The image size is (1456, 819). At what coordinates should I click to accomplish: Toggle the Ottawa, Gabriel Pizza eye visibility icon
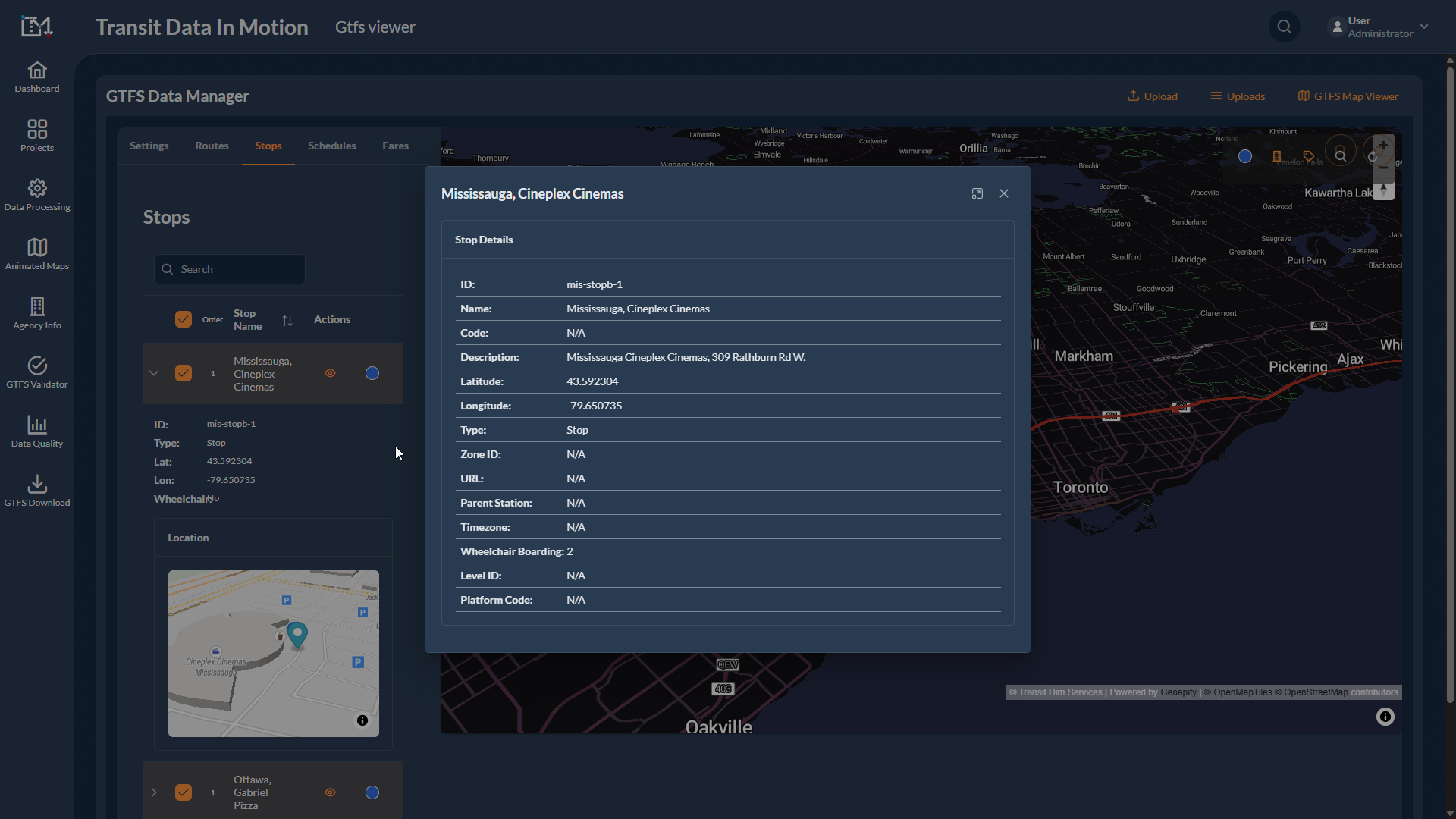330,792
